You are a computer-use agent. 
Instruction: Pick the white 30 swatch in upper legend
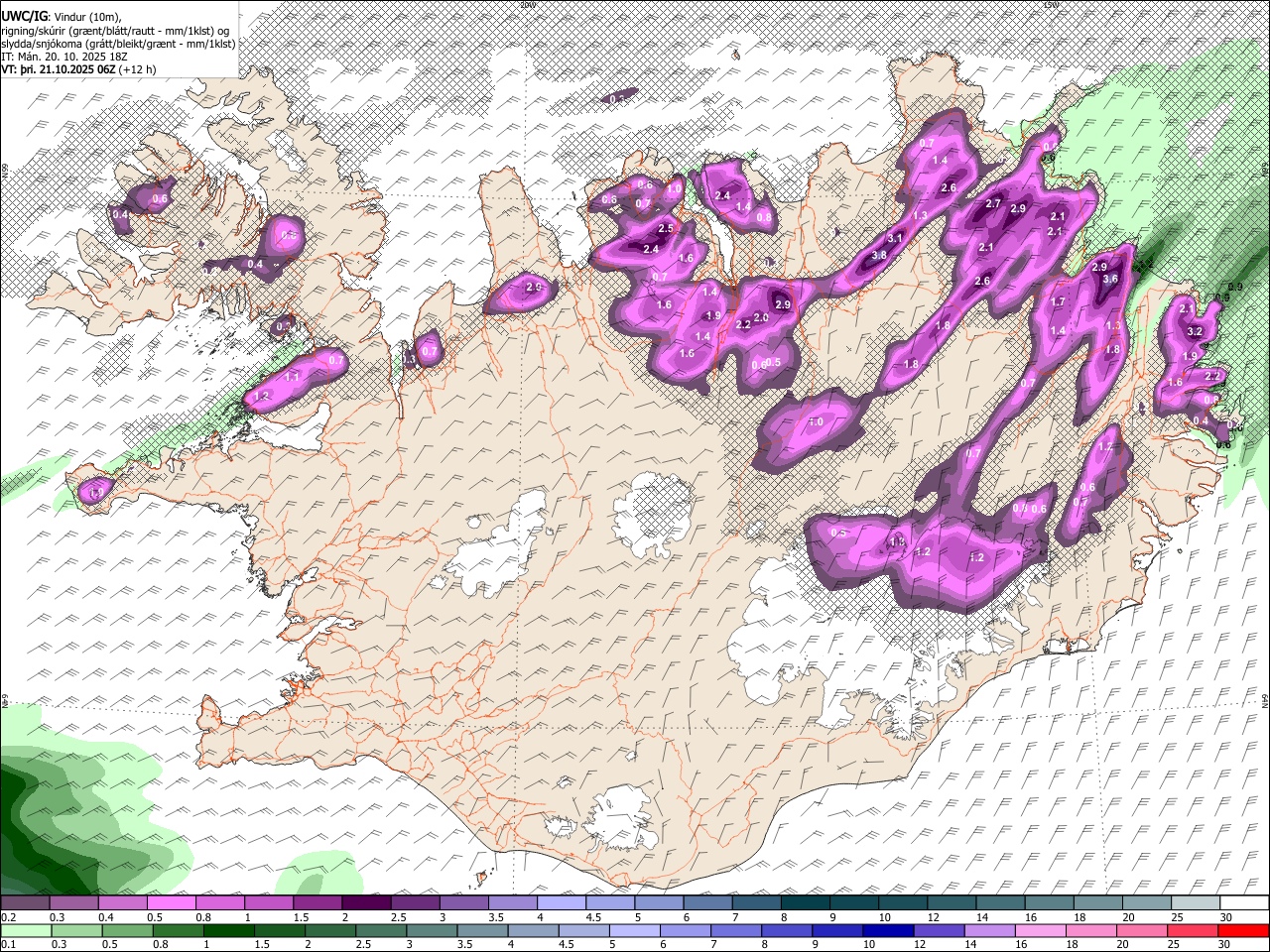pyautogui.click(x=1243, y=903)
